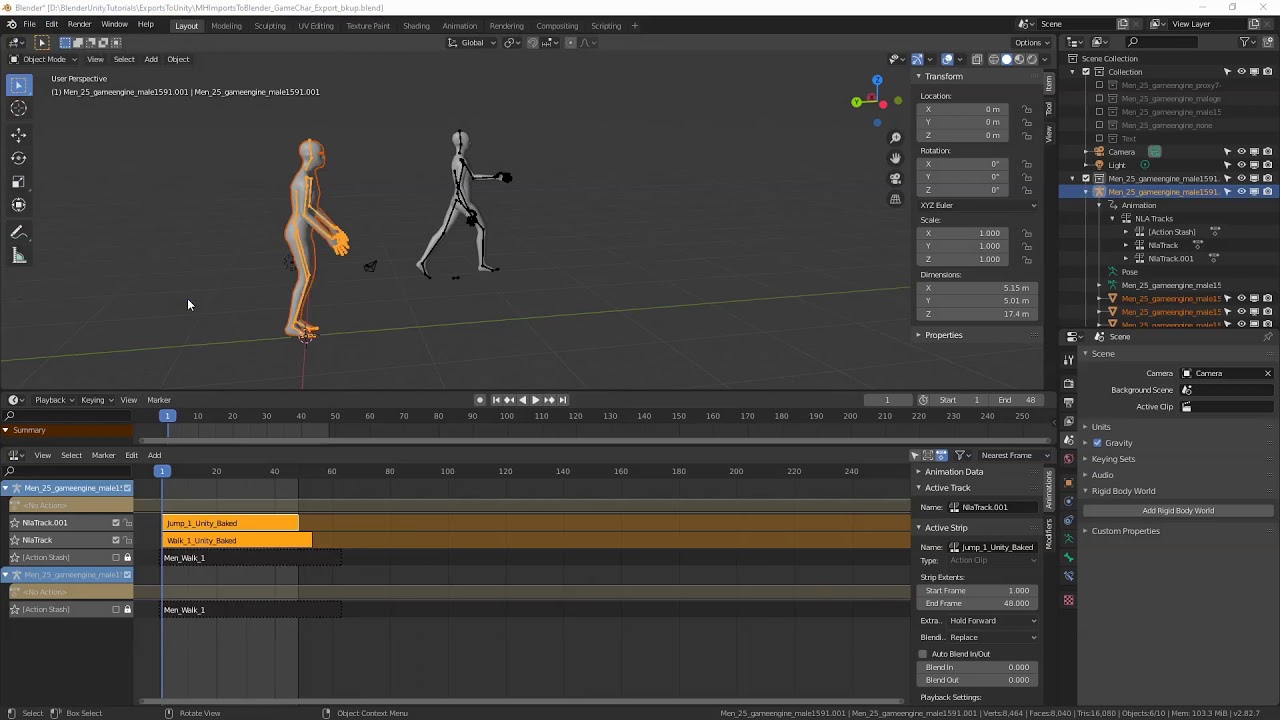Select the Move tool in viewport toolbar
Viewport: 1280px width, 720px height.
pos(18,135)
